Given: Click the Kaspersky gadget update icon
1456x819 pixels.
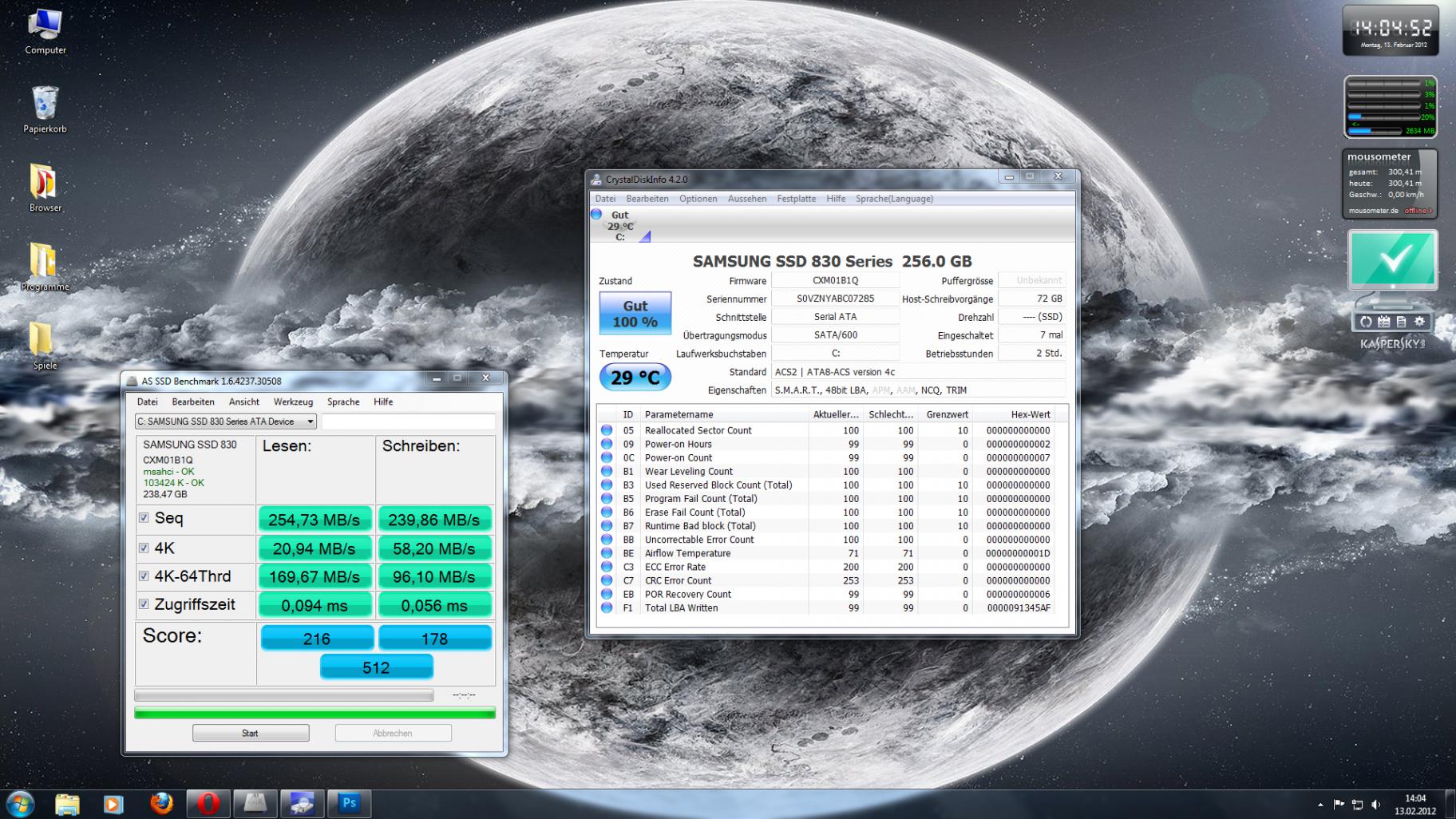Looking at the screenshot, I should click(x=1366, y=322).
